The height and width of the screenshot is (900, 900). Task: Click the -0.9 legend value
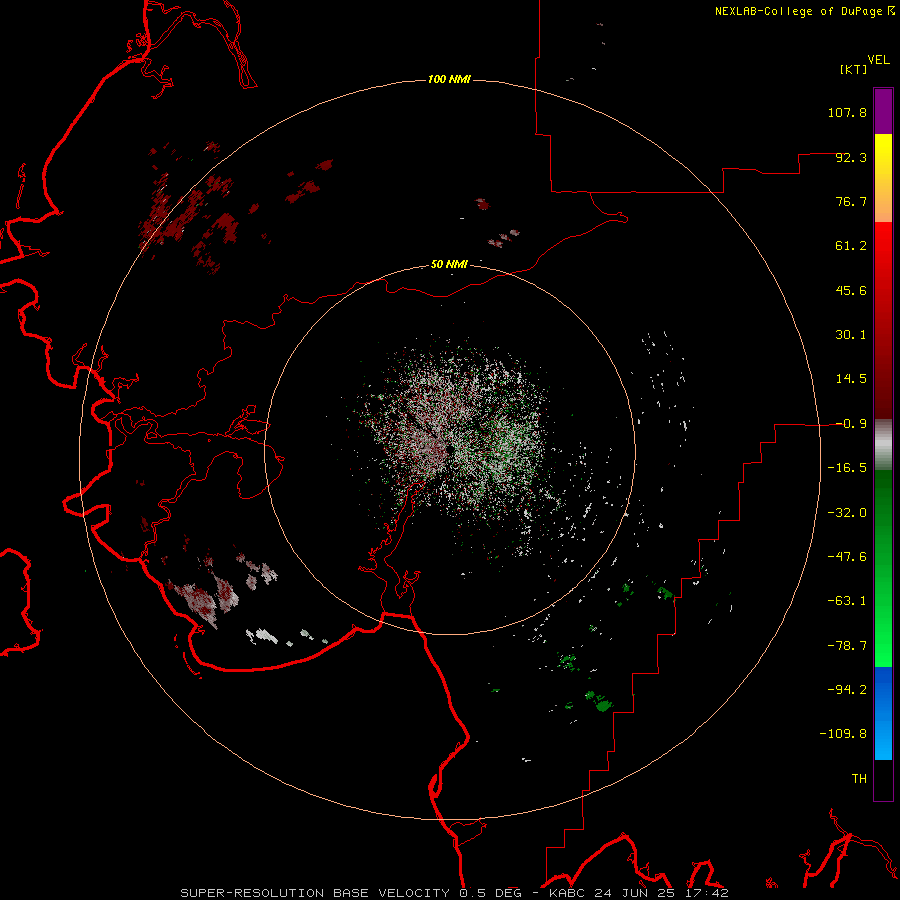click(851, 424)
